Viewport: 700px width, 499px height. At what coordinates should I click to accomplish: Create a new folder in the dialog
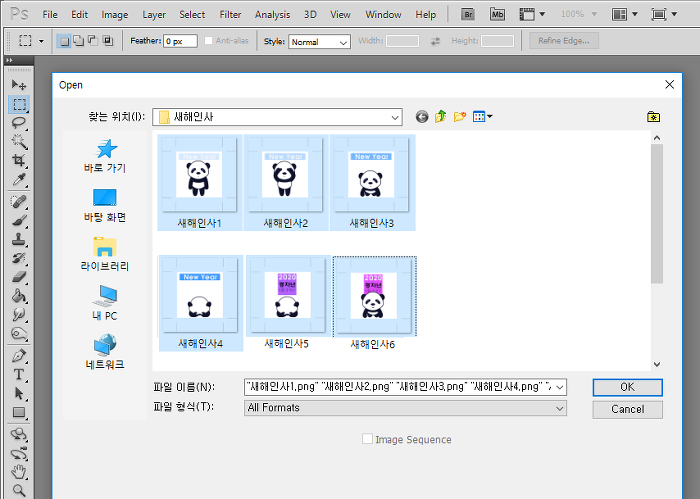point(460,117)
